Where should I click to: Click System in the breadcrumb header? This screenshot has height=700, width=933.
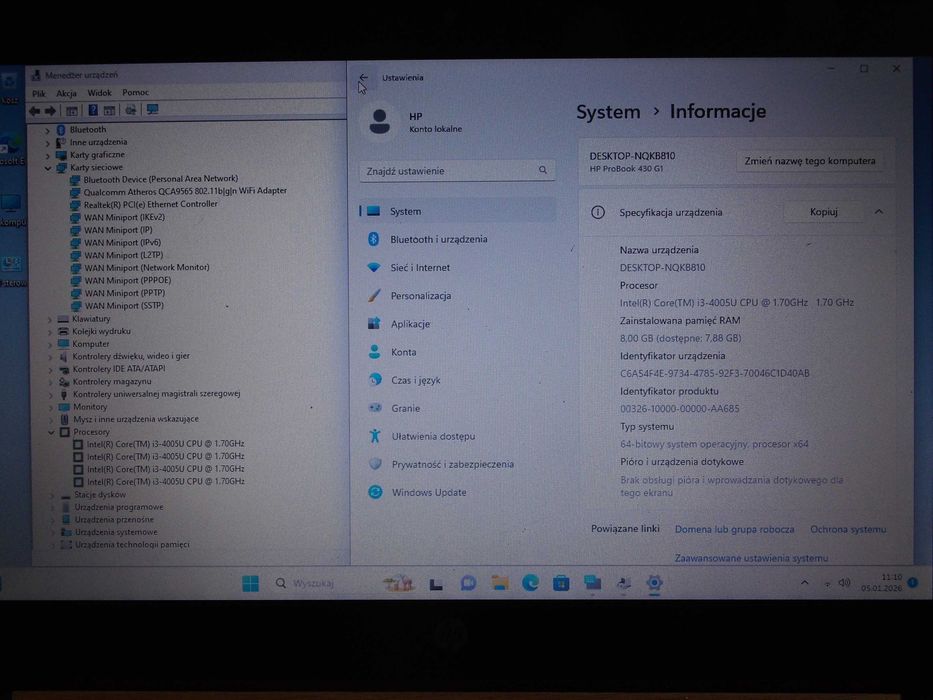608,112
